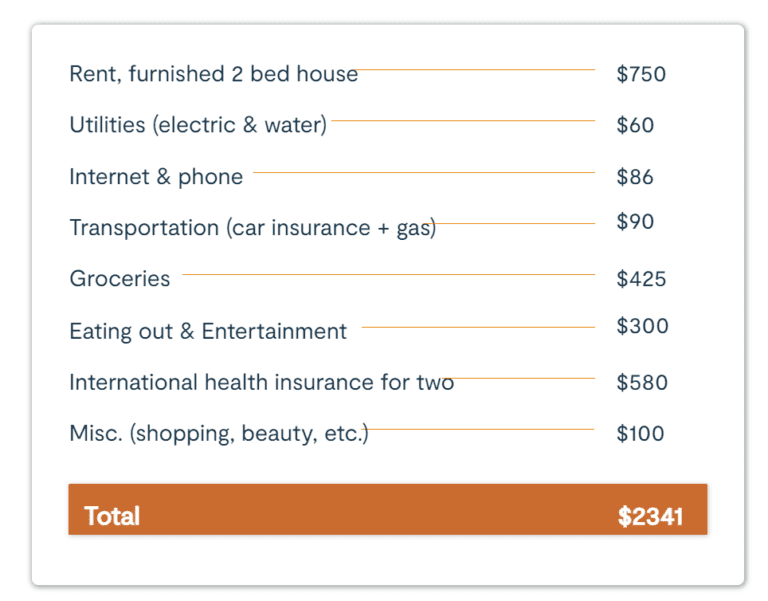Screen dimensions: 768x601
Task: Select the $86 internet amount
Action: [x=635, y=177]
